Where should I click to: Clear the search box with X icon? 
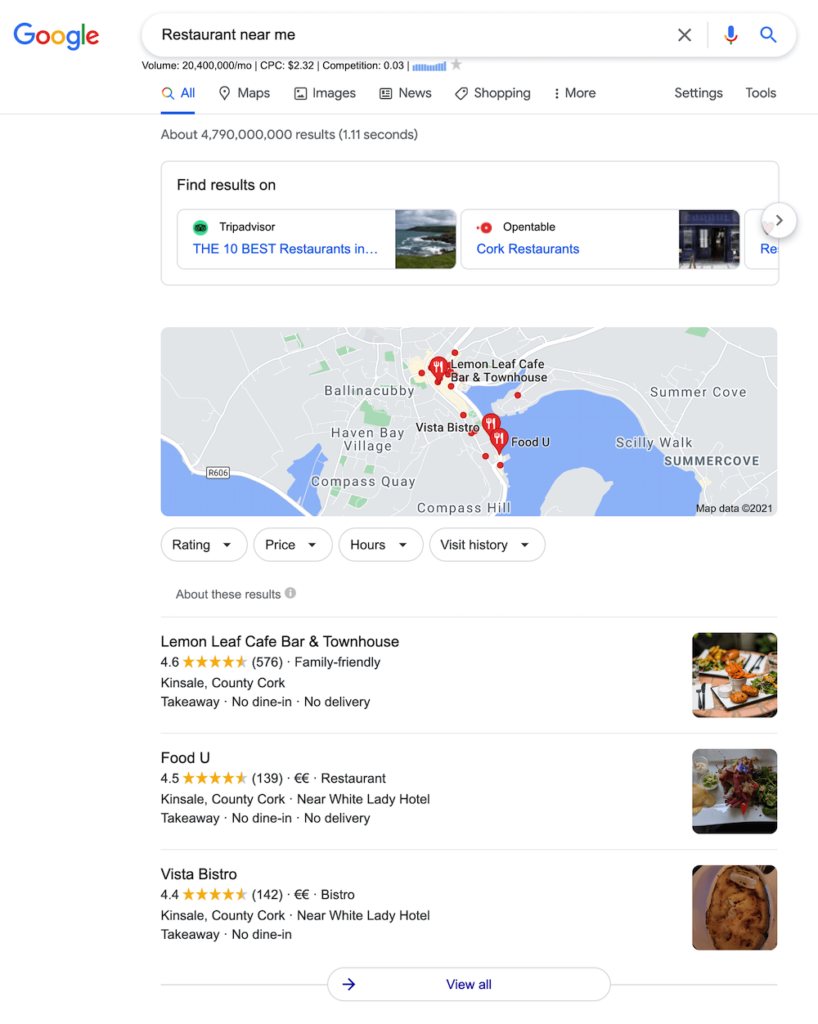pyautogui.click(x=684, y=35)
